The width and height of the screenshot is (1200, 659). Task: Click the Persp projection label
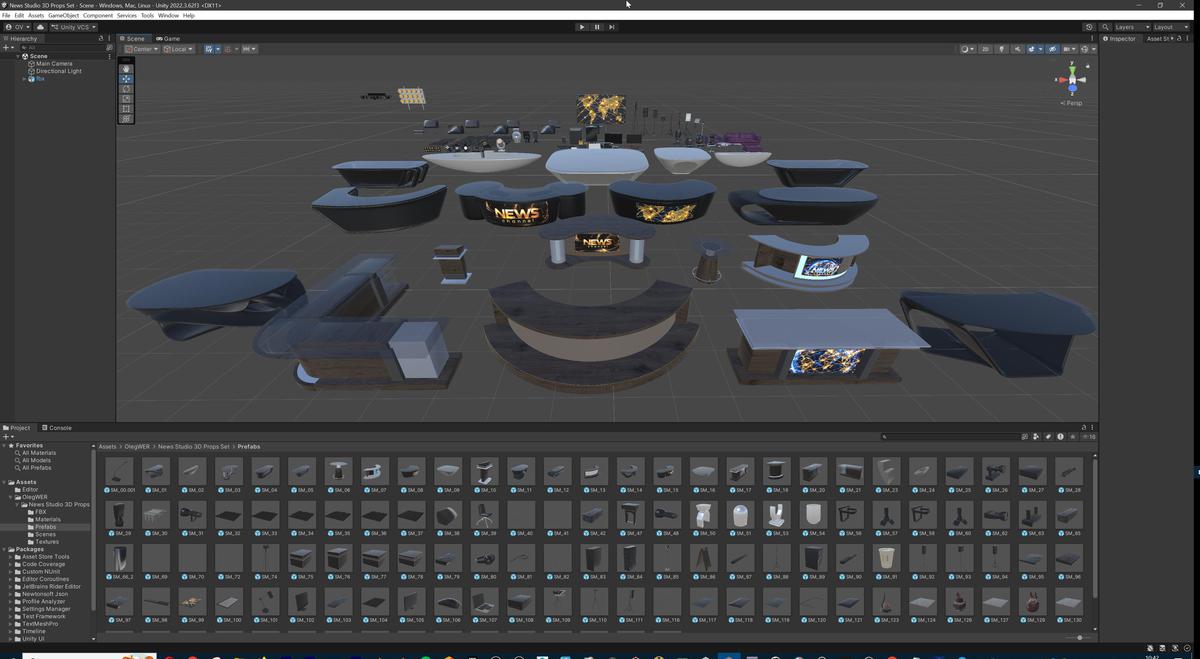(1071, 103)
